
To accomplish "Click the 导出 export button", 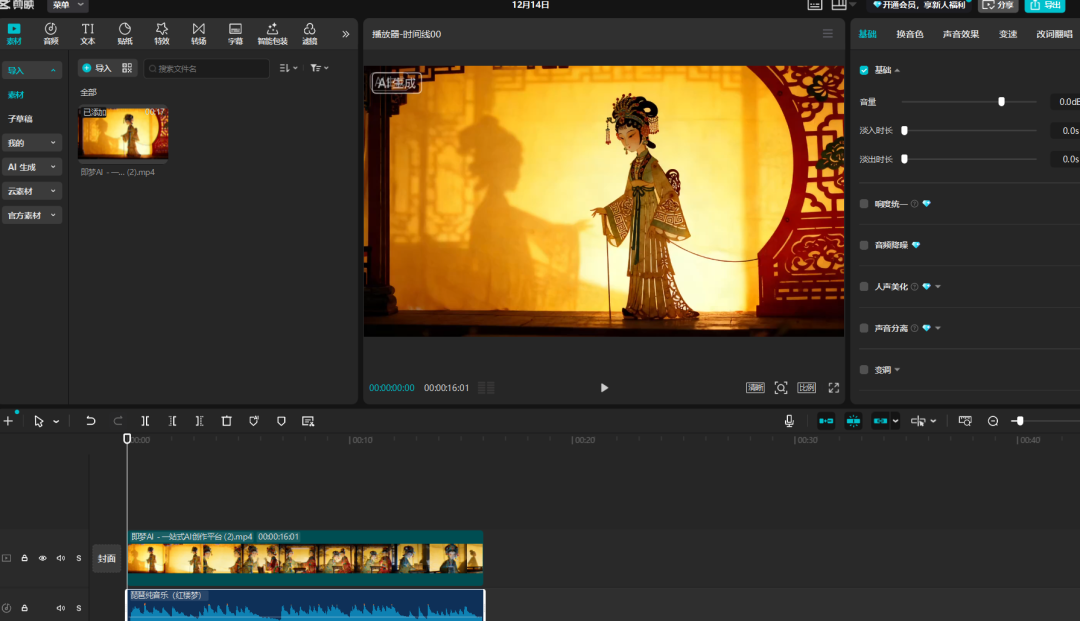I will point(1045,5).
